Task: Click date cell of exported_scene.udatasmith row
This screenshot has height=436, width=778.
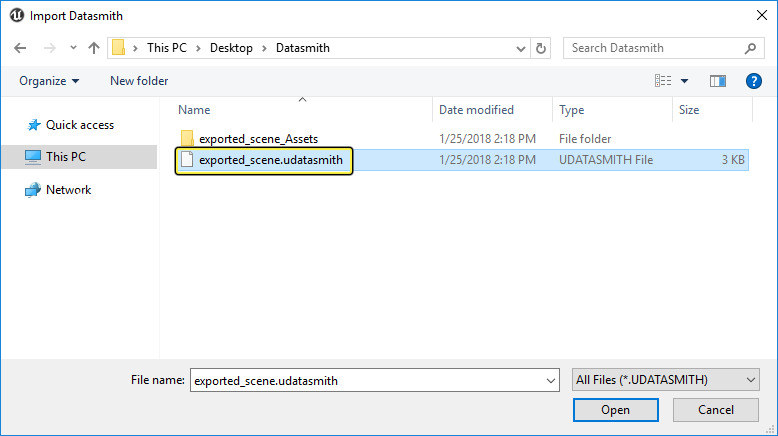Action: 487,160
